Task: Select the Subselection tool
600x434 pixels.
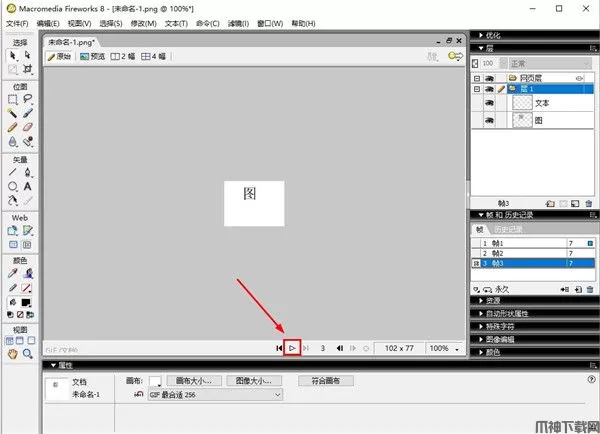Action: [28, 55]
